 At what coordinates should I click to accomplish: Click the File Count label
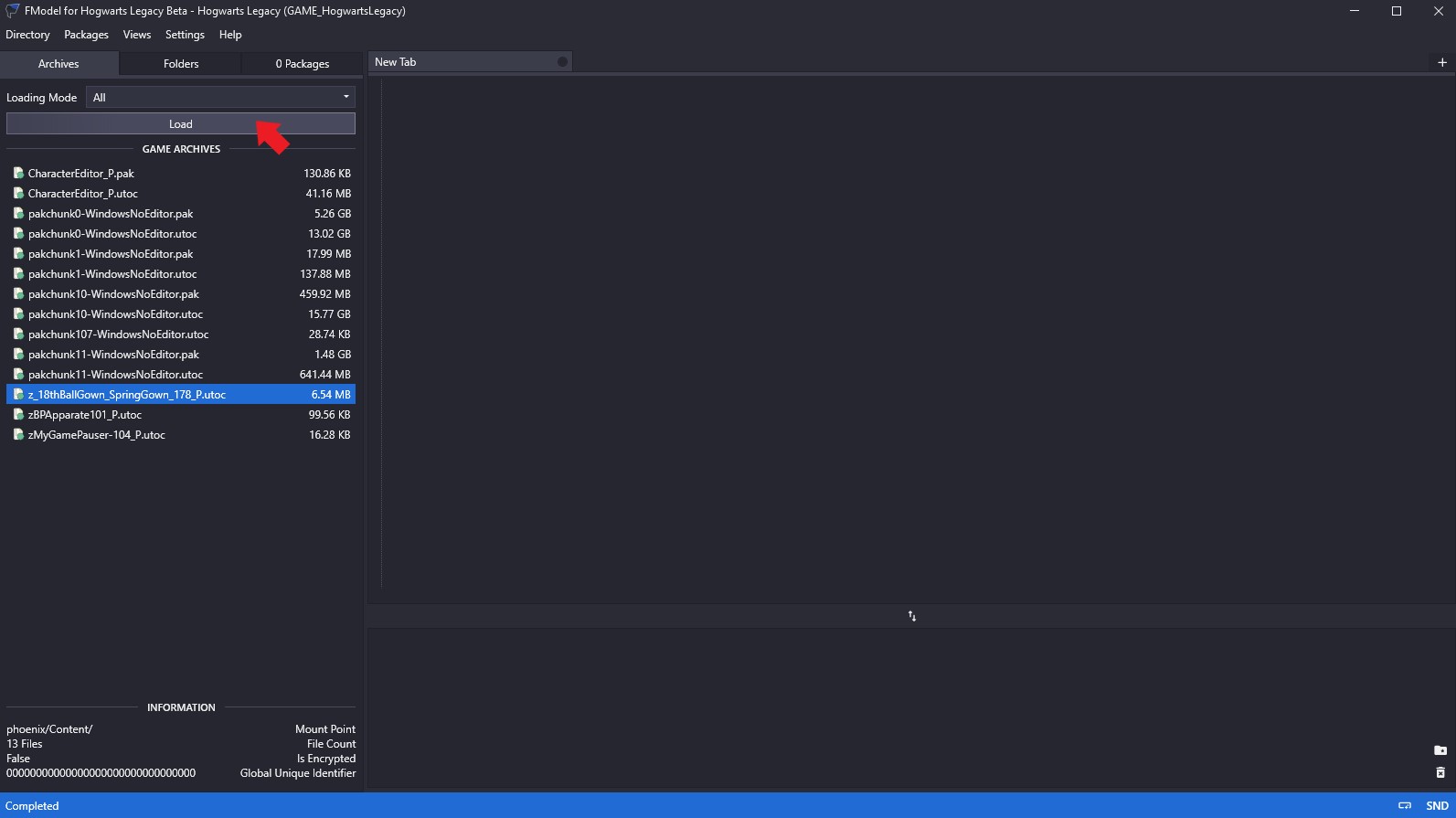click(331, 744)
